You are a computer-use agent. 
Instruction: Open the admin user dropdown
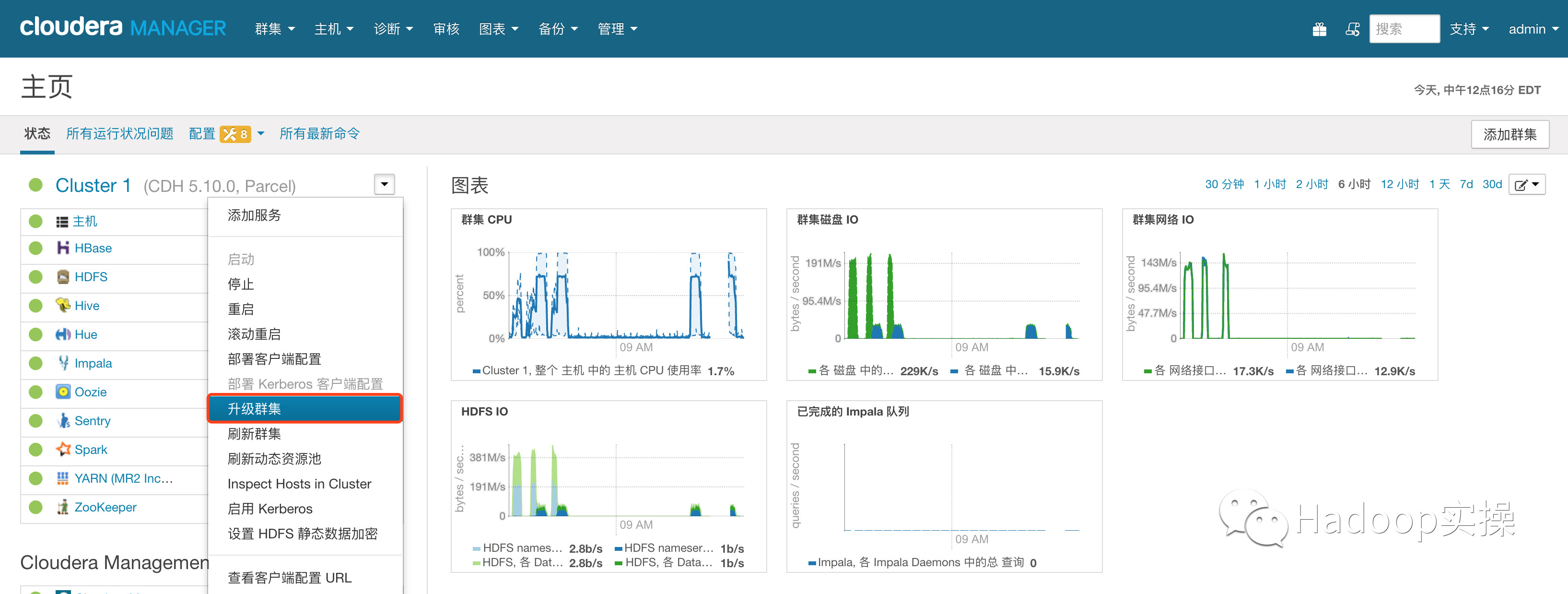pyautogui.click(x=1533, y=29)
